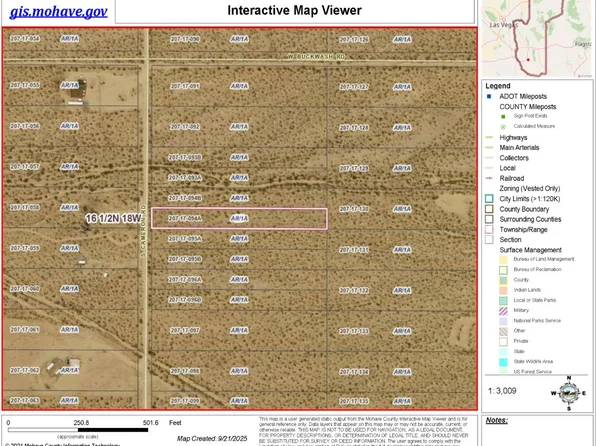Click the Railroad line symbol in legend

pos(490,178)
